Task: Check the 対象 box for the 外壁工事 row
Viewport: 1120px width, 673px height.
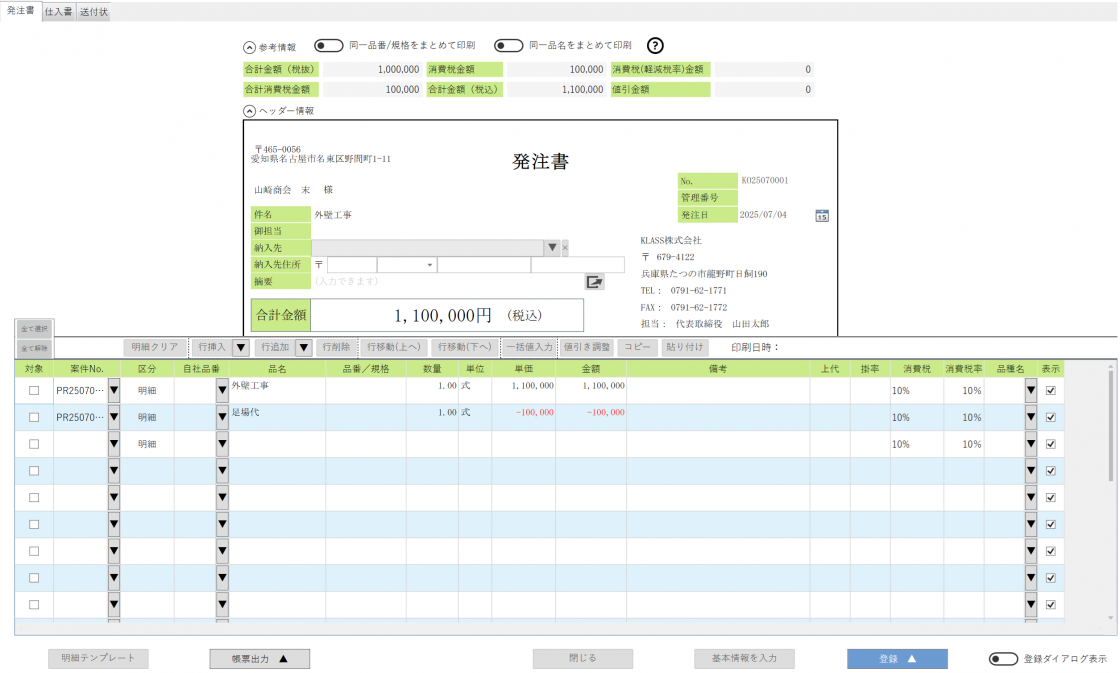Action: pyautogui.click(x=34, y=390)
